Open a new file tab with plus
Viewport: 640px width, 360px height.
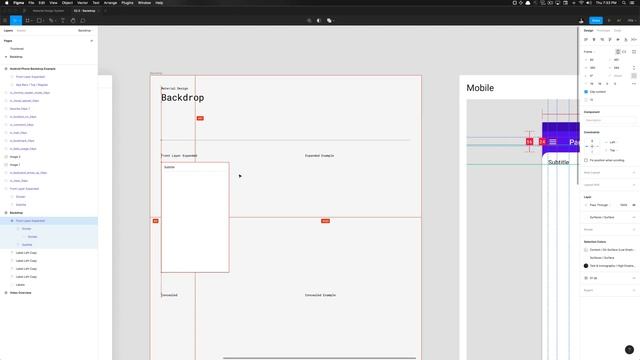point(105,11)
